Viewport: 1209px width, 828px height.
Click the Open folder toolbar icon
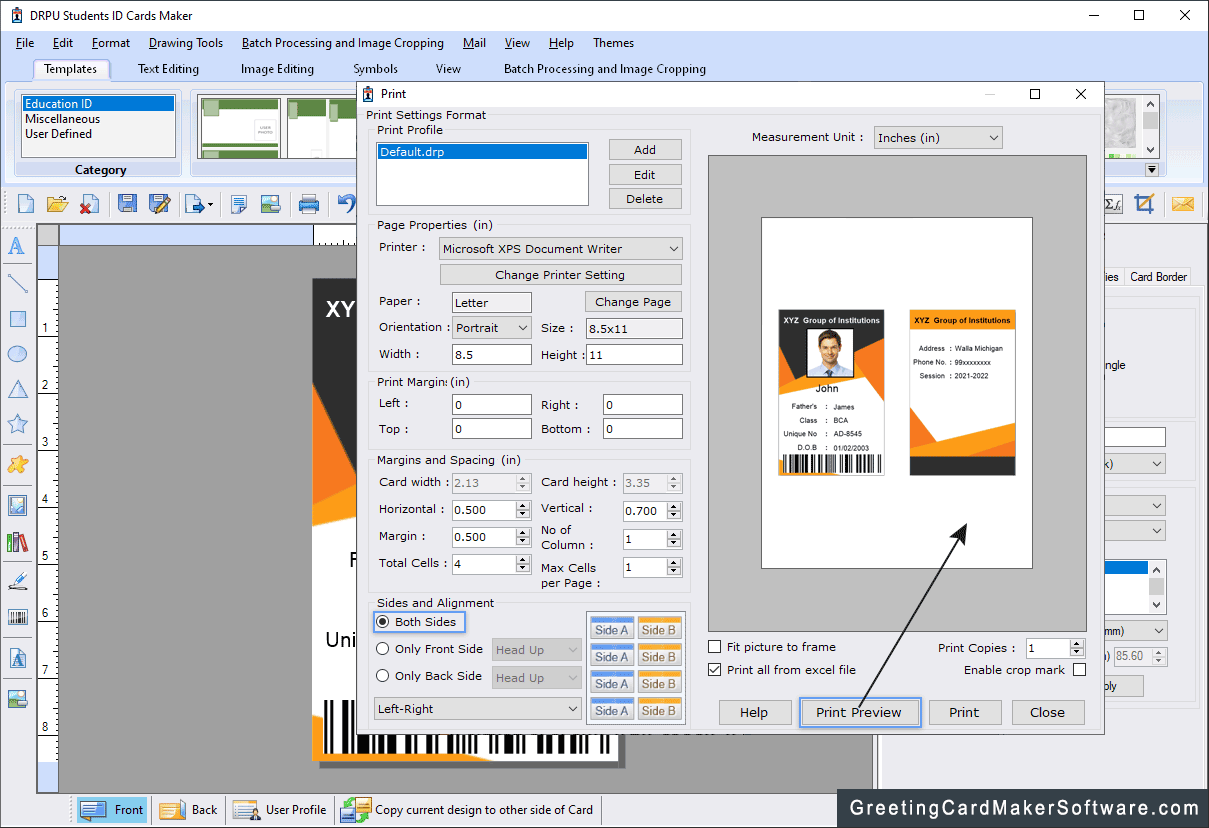[57, 204]
